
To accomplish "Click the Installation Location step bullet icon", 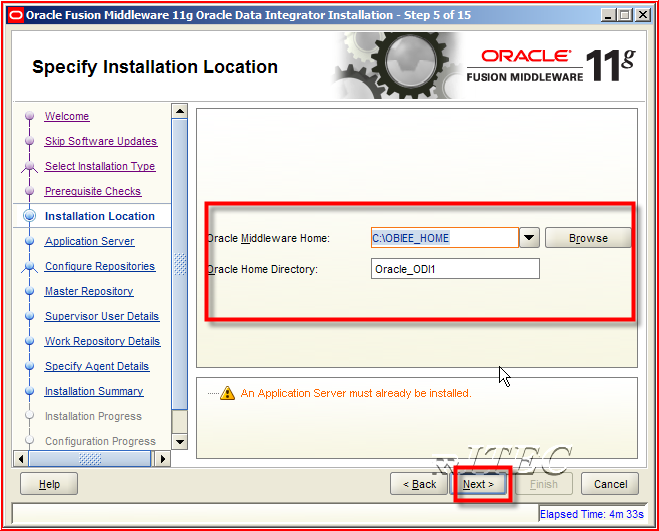I will click(x=29, y=216).
